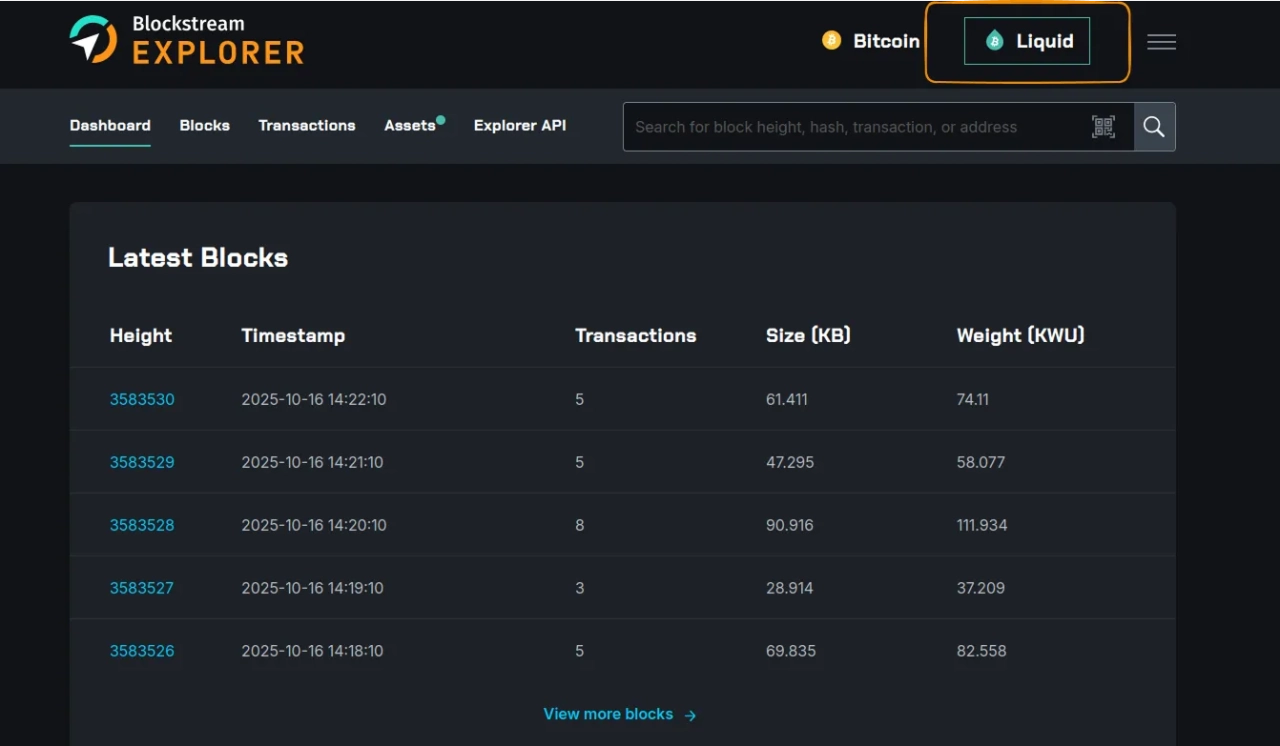Viewport: 1280px width, 746px height.
Task: Open the Explorer API page
Action: point(519,125)
